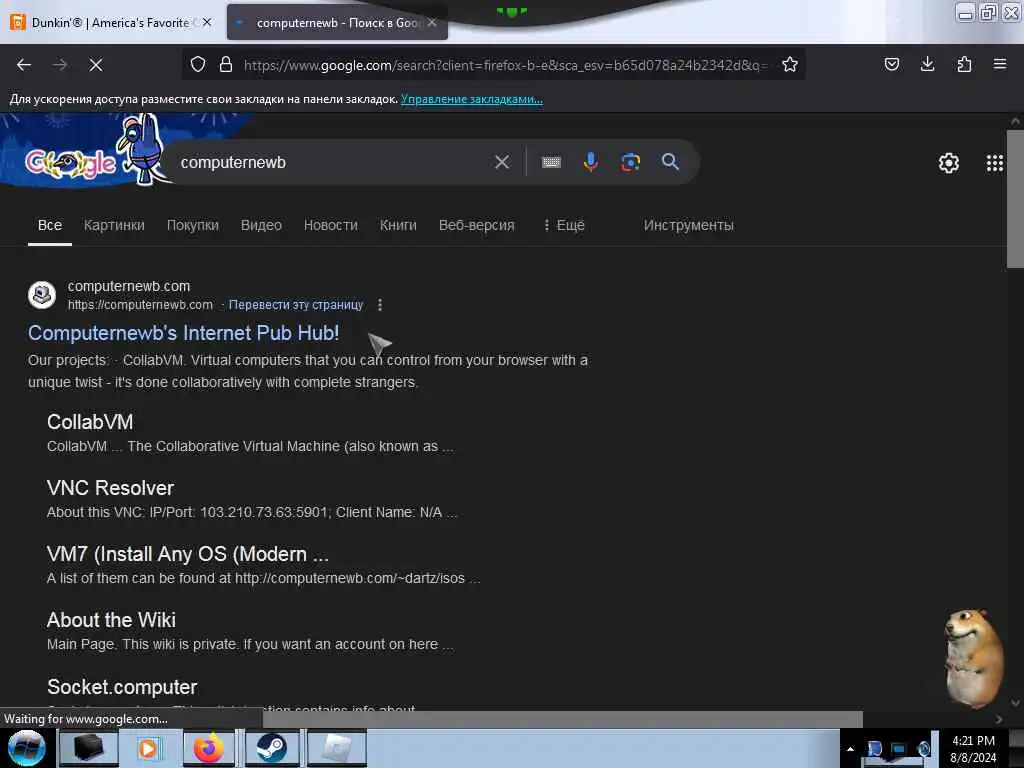Switch to the Dunkin' tab
Screen dimensions: 1024x768
(x=110, y=22)
